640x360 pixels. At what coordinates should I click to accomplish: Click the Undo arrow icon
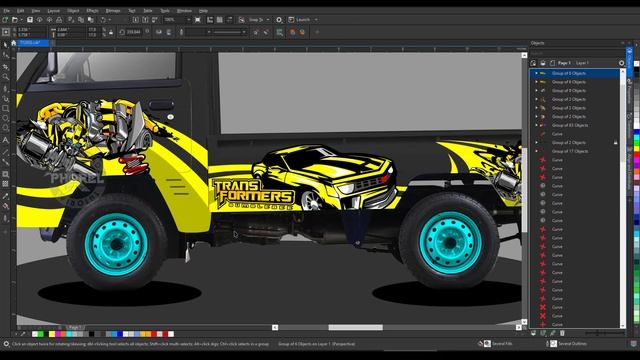103,20
